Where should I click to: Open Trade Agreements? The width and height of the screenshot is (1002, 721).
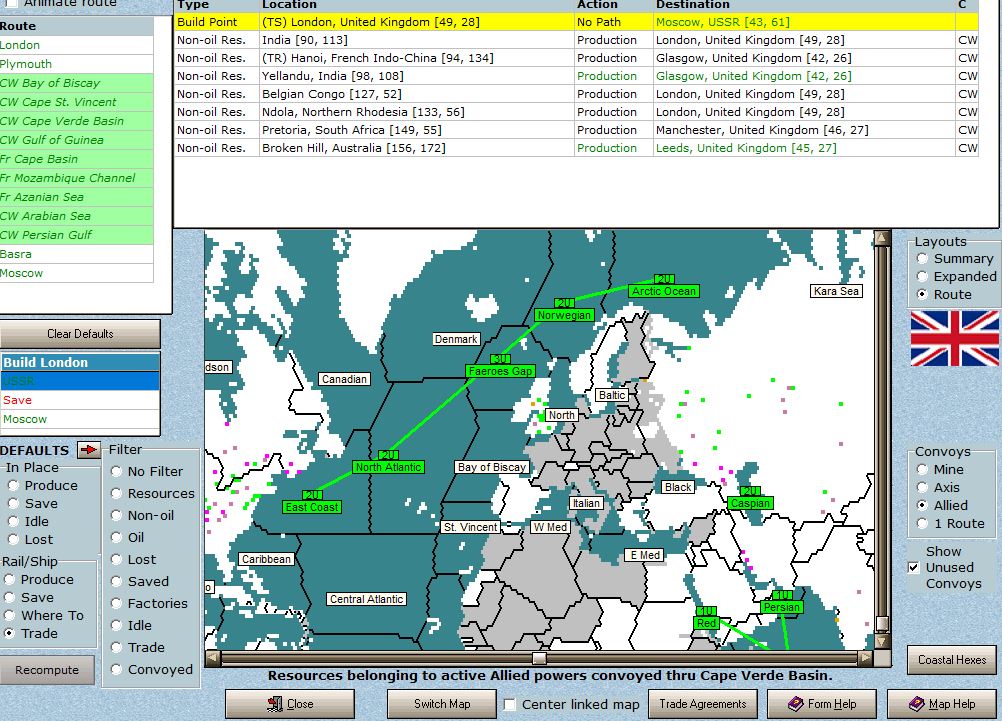[703, 704]
